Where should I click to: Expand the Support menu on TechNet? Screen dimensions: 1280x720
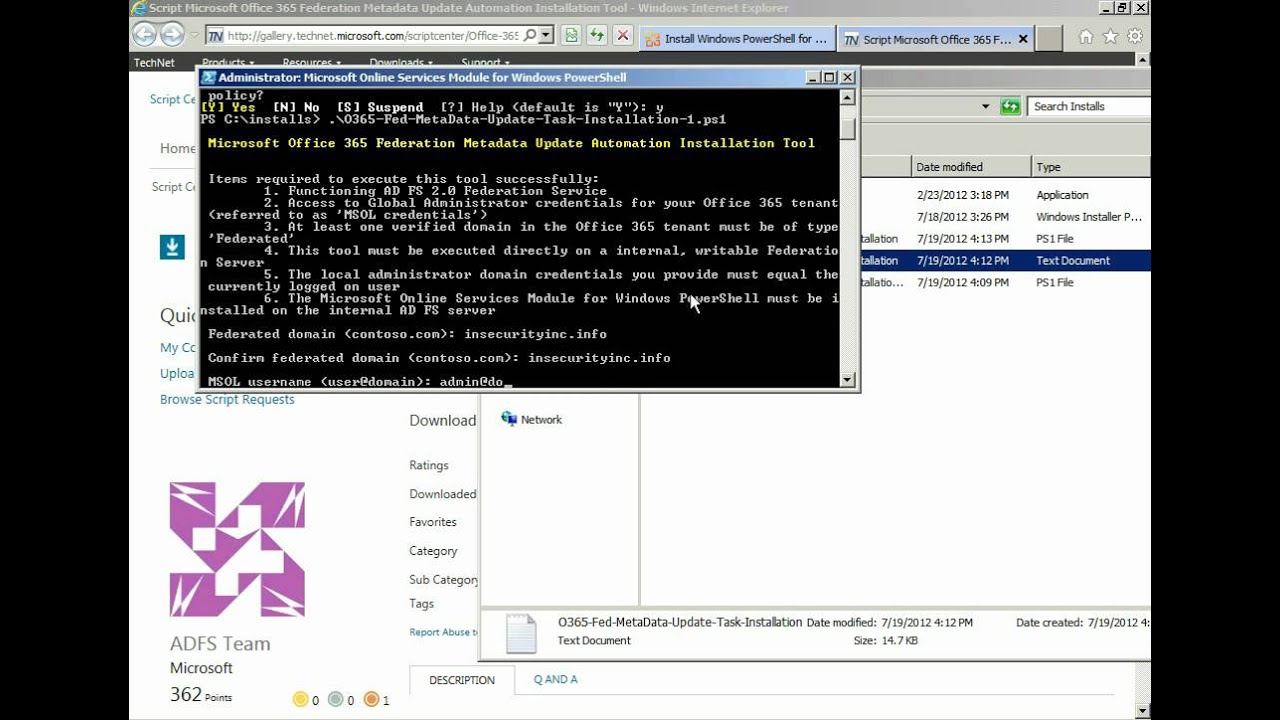[484, 63]
